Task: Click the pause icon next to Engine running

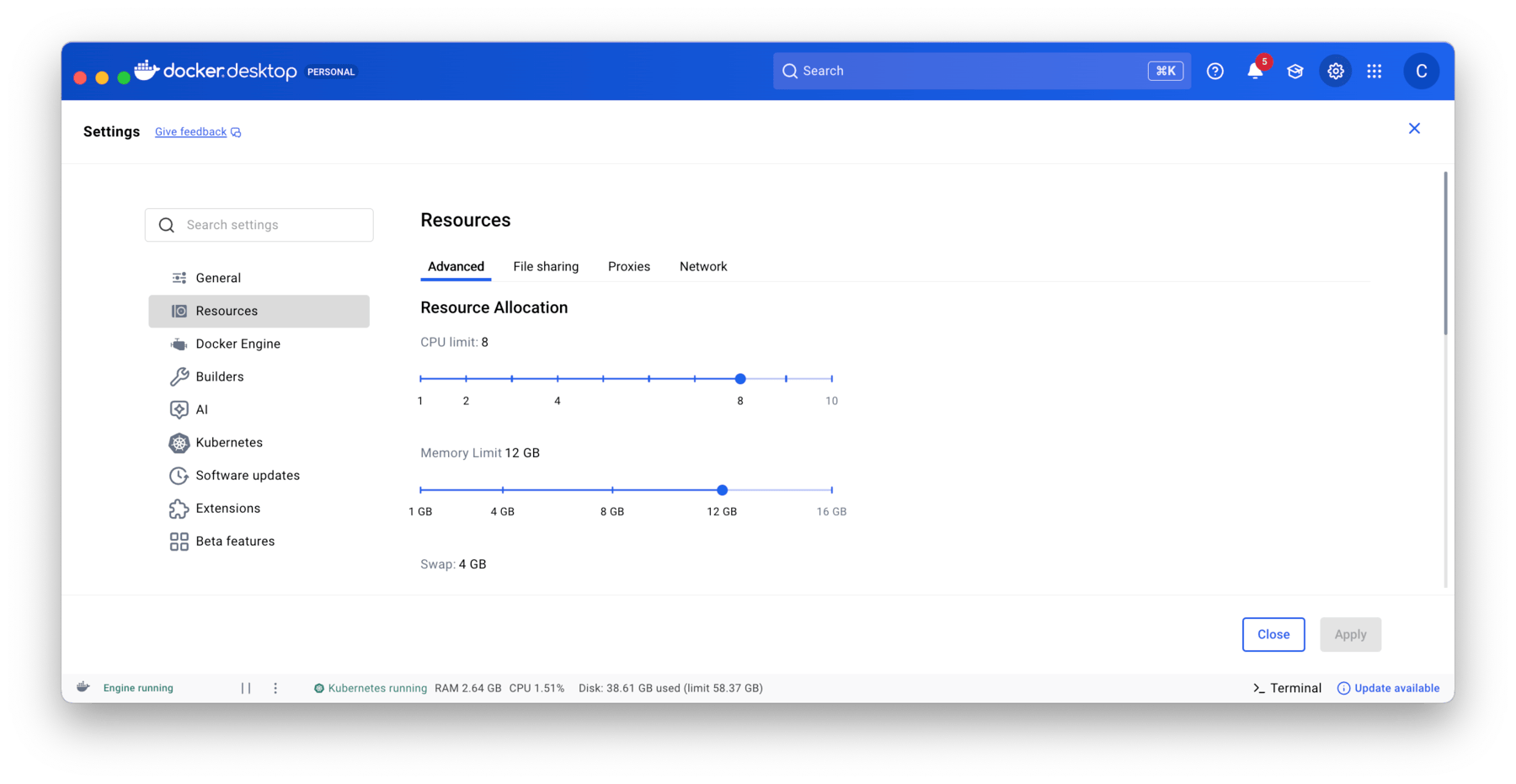Action: pyautogui.click(x=246, y=687)
